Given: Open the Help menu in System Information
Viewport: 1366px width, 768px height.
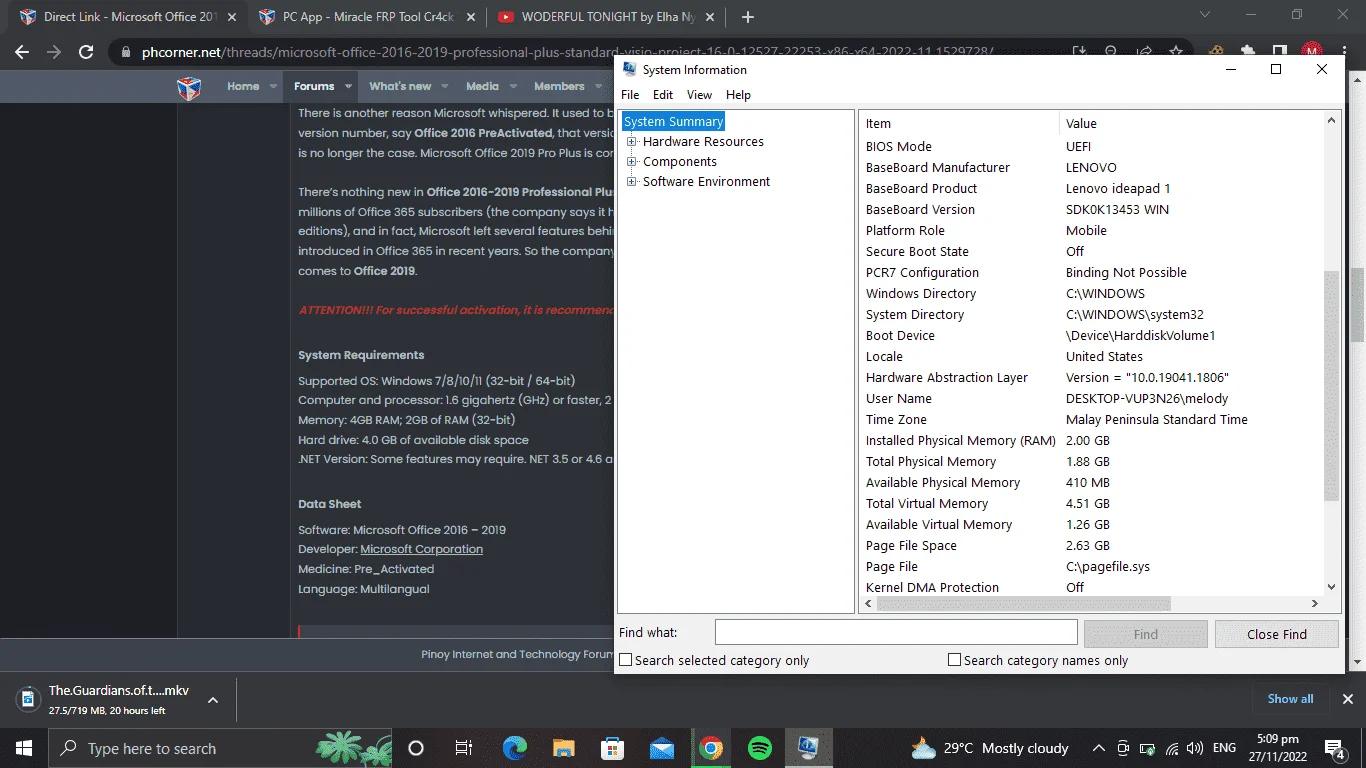Looking at the screenshot, I should [x=738, y=95].
